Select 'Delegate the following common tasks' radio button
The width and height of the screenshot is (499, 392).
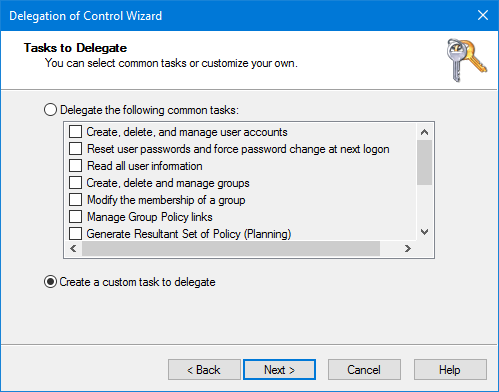coord(50,110)
